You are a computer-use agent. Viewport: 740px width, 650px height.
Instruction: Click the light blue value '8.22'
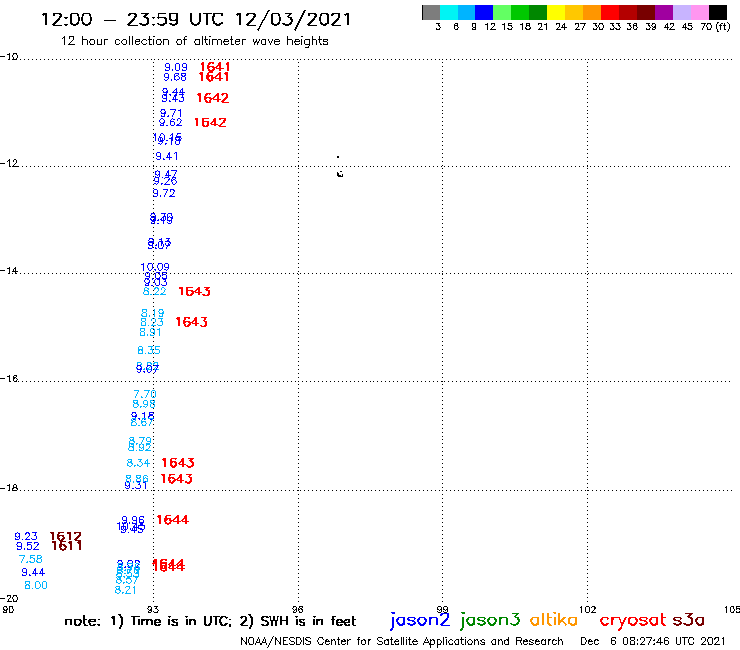click(154, 291)
